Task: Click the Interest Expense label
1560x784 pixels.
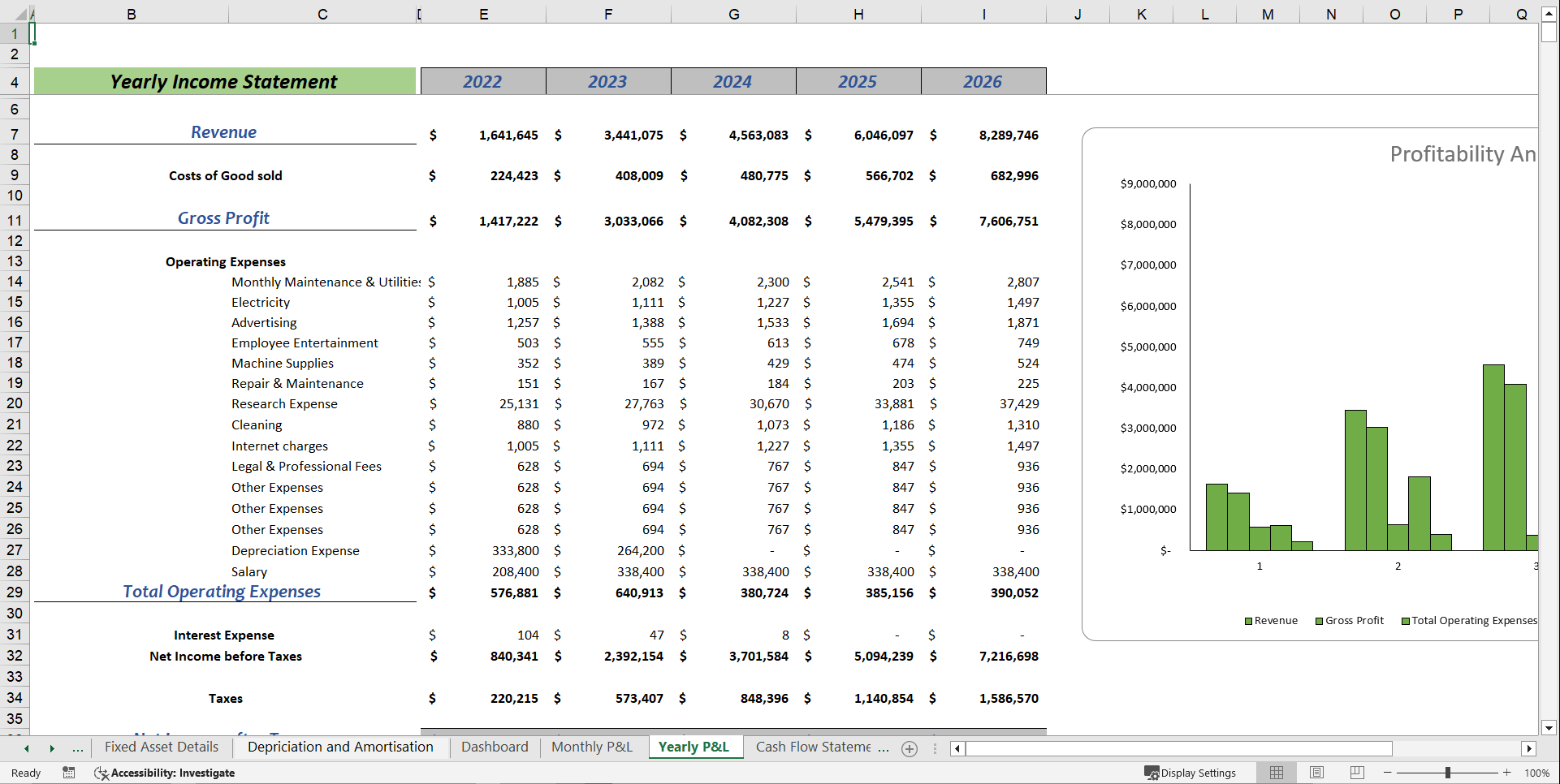Action: point(224,635)
